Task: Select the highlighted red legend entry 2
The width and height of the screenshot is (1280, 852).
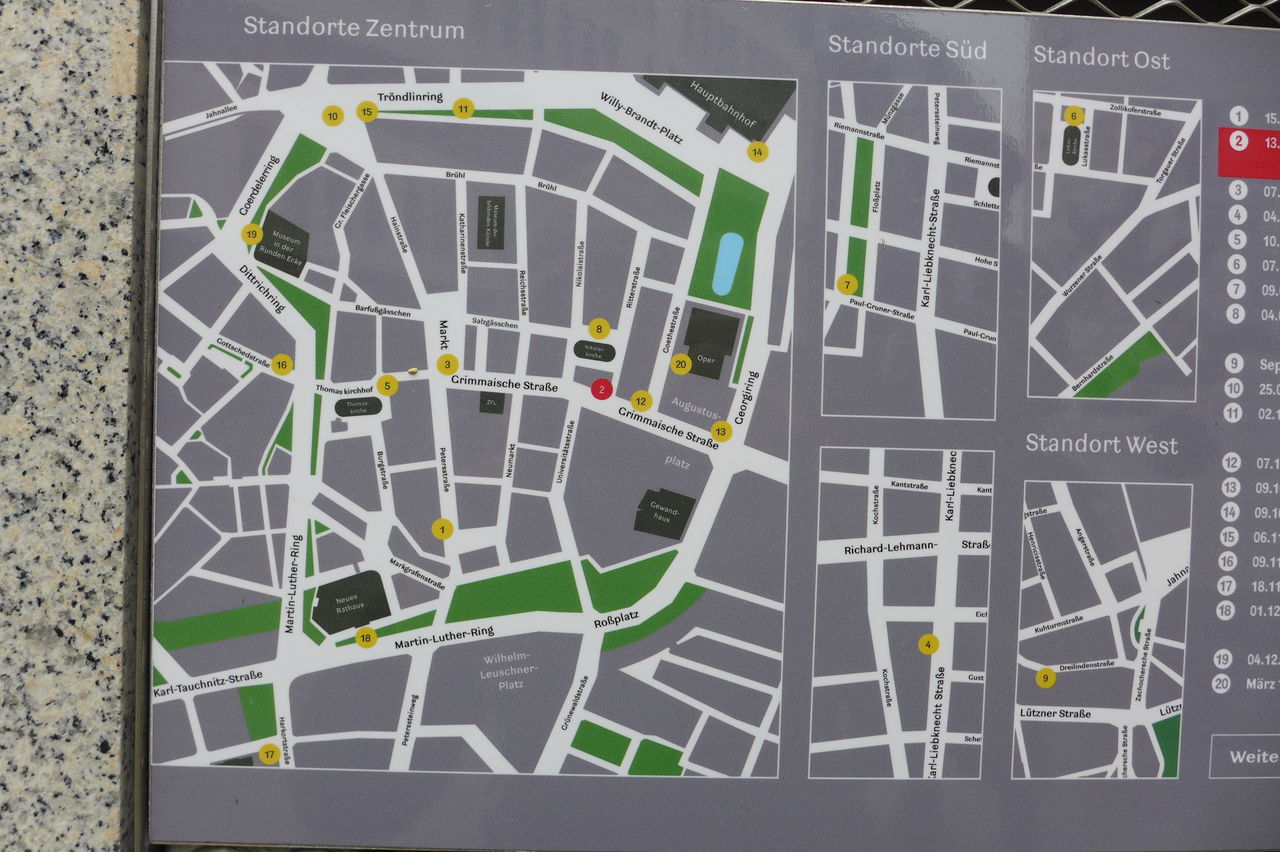Action: 1249,153
